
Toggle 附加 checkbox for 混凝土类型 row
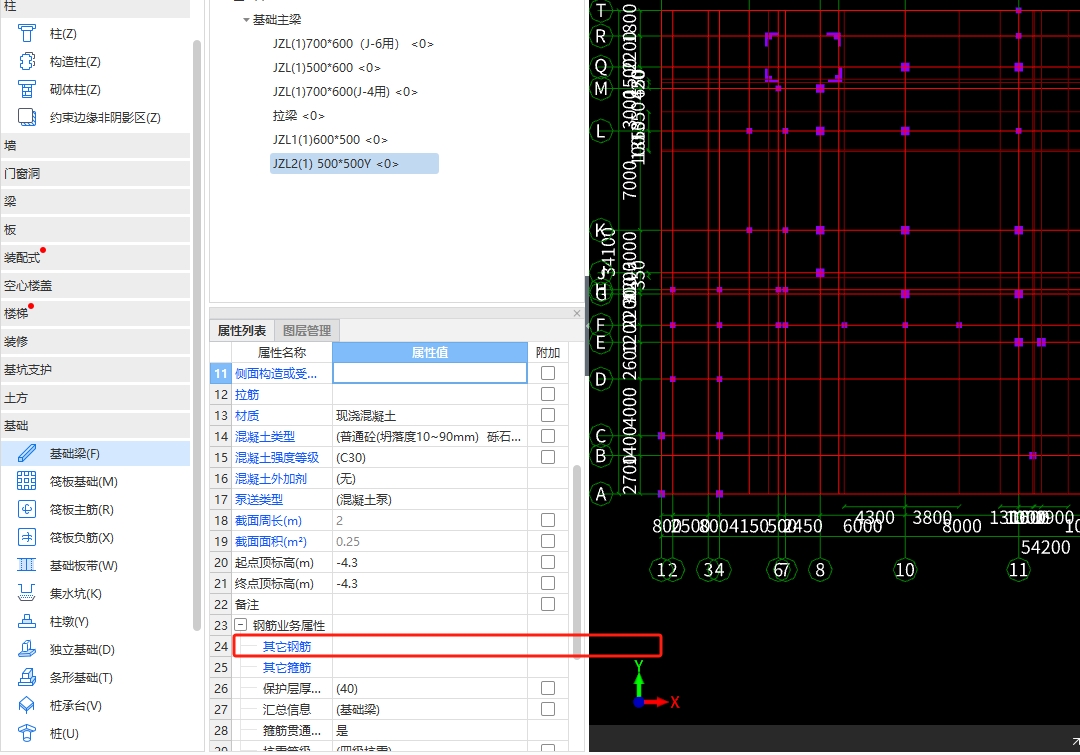(x=548, y=436)
